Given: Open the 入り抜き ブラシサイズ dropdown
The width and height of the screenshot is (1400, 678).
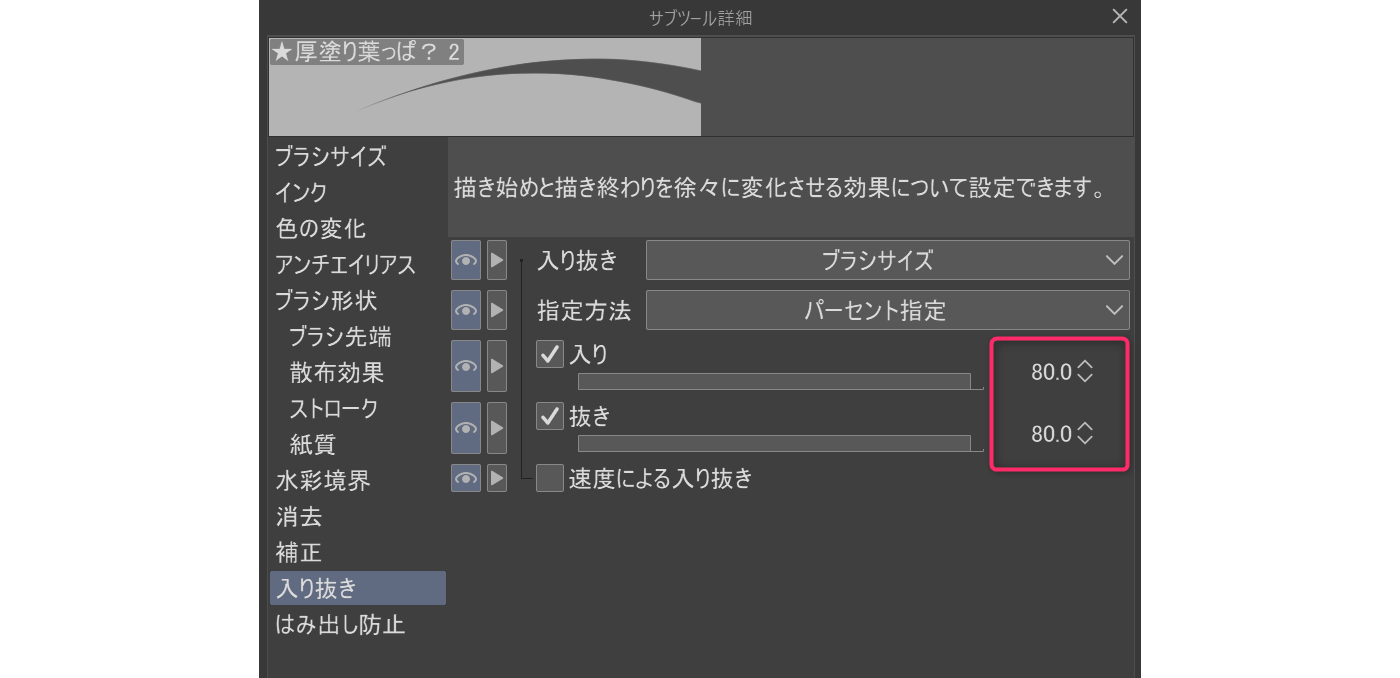Looking at the screenshot, I should click(x=887, y=260).
